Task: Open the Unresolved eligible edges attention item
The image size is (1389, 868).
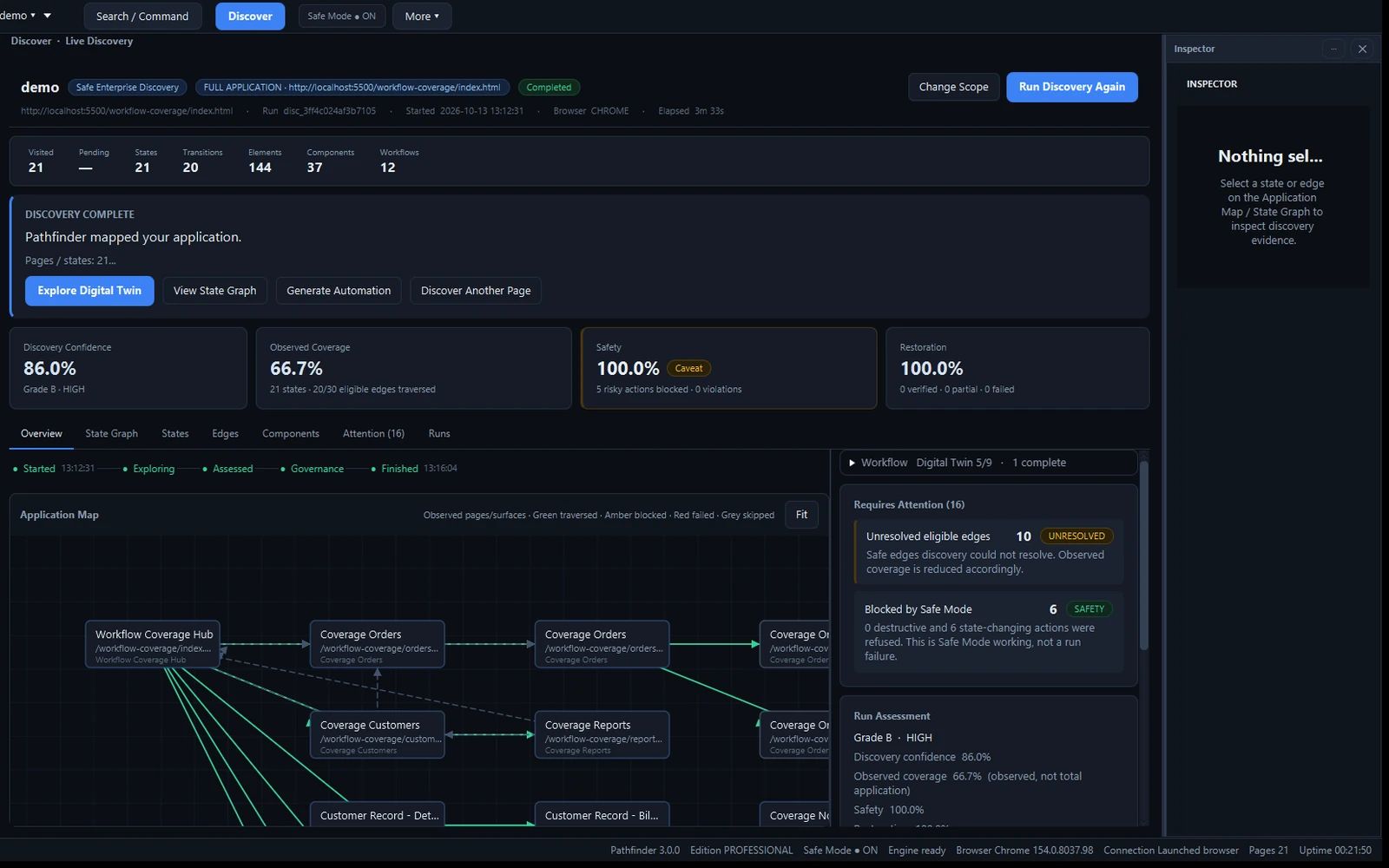Action: pos(988,552)
